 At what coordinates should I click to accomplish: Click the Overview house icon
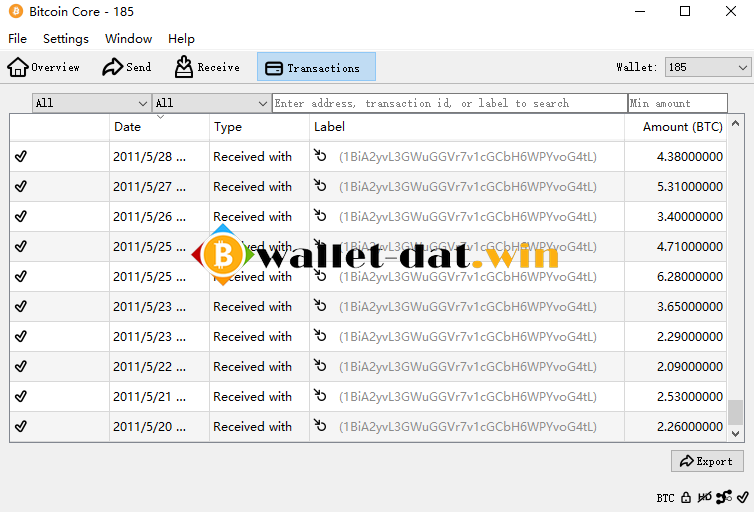click(x=18, y=67)
